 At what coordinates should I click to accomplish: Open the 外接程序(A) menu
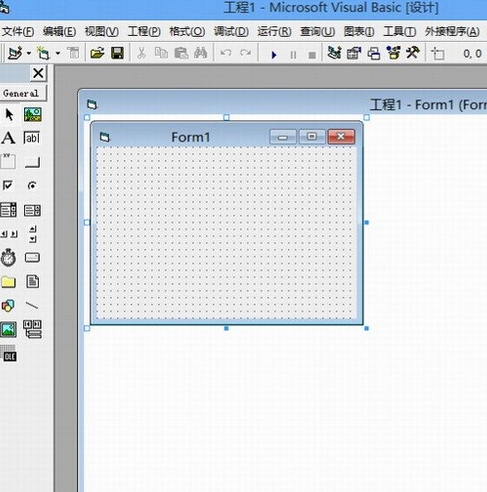pos(452,32)
